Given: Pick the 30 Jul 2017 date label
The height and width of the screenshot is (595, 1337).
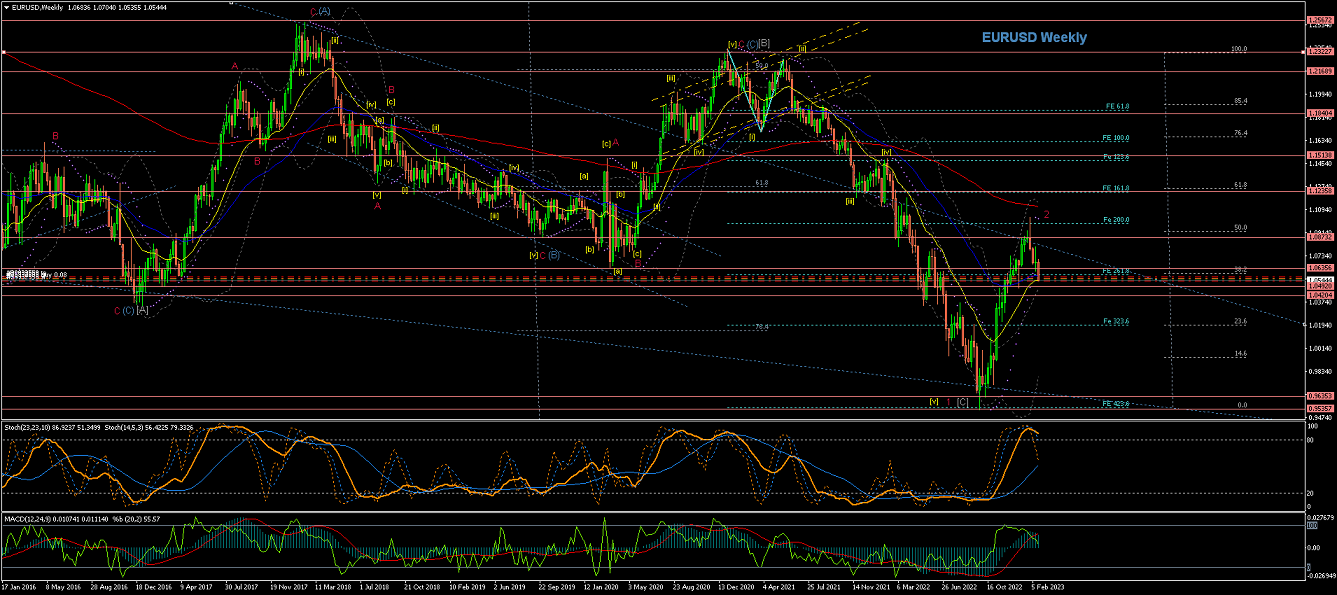Looking at the screenshot, I should click(x=244, y=589).
